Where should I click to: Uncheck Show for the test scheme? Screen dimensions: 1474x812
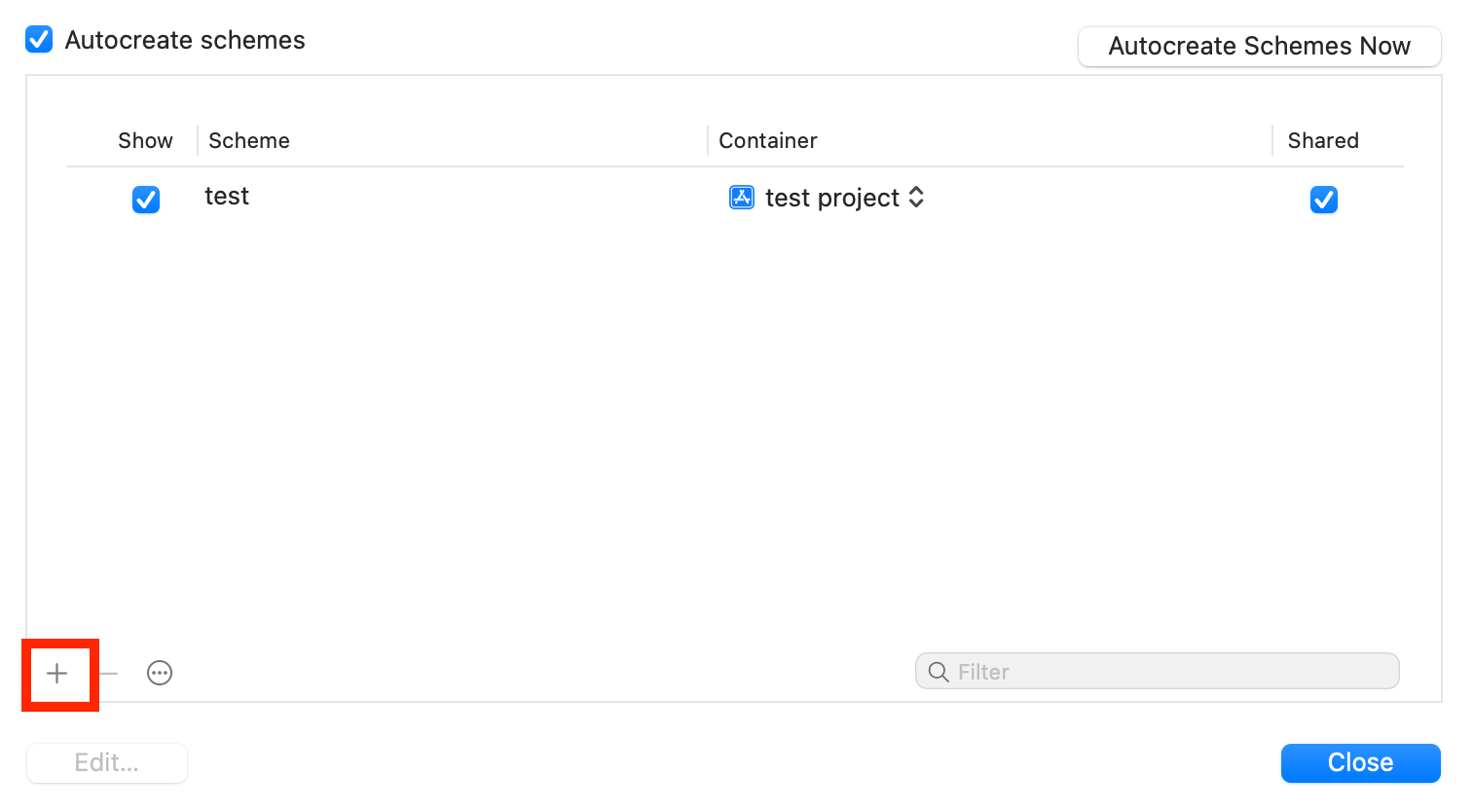pos(146,200)
